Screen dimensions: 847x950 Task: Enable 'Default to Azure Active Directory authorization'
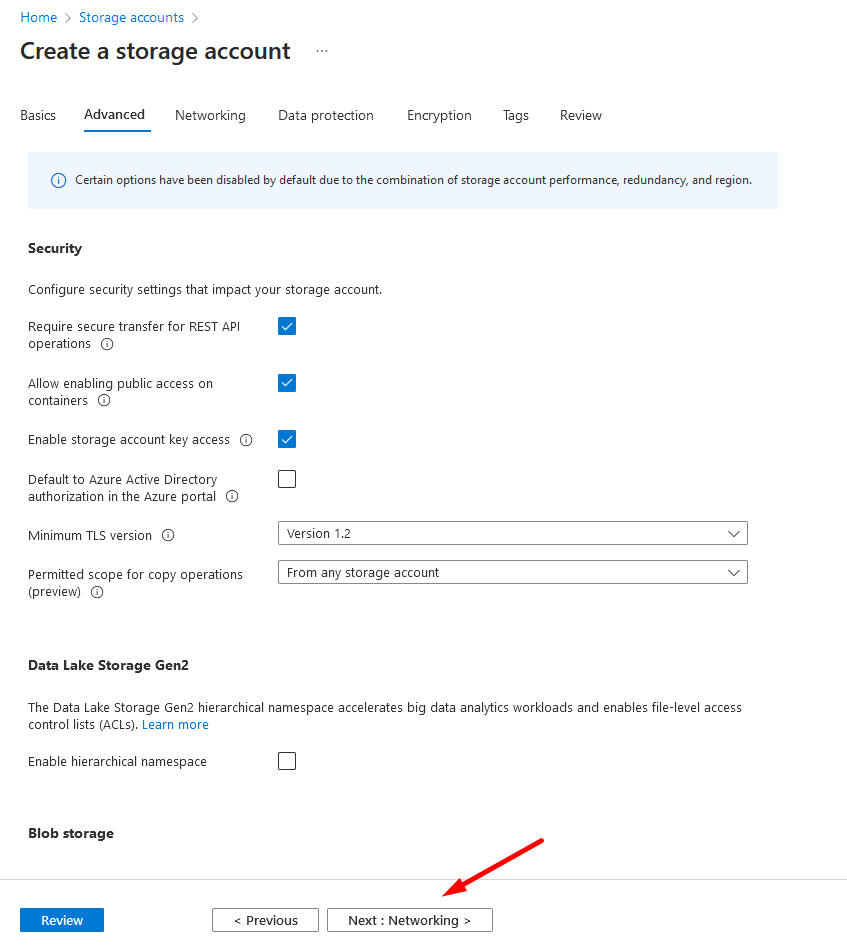287,479
